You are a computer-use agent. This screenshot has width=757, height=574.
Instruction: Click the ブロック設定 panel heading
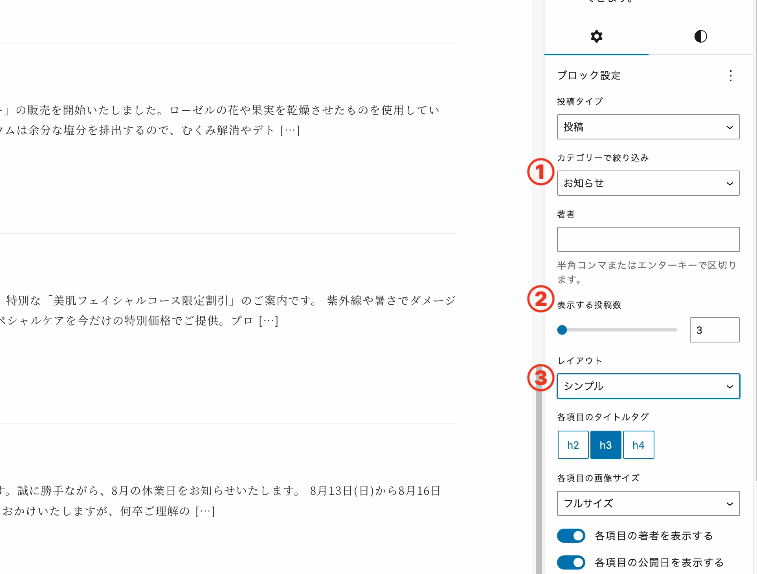coord(589,75)
